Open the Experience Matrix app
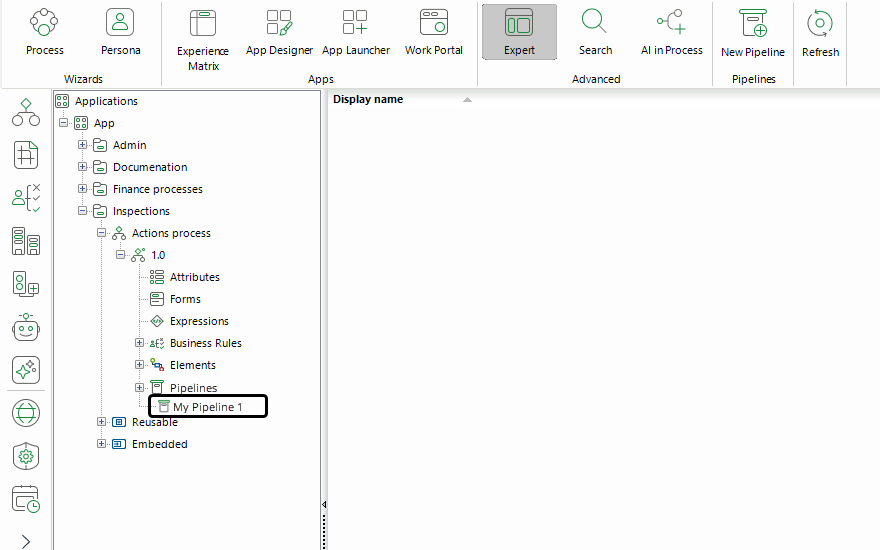The image size is (880, 550). [203, 40]
